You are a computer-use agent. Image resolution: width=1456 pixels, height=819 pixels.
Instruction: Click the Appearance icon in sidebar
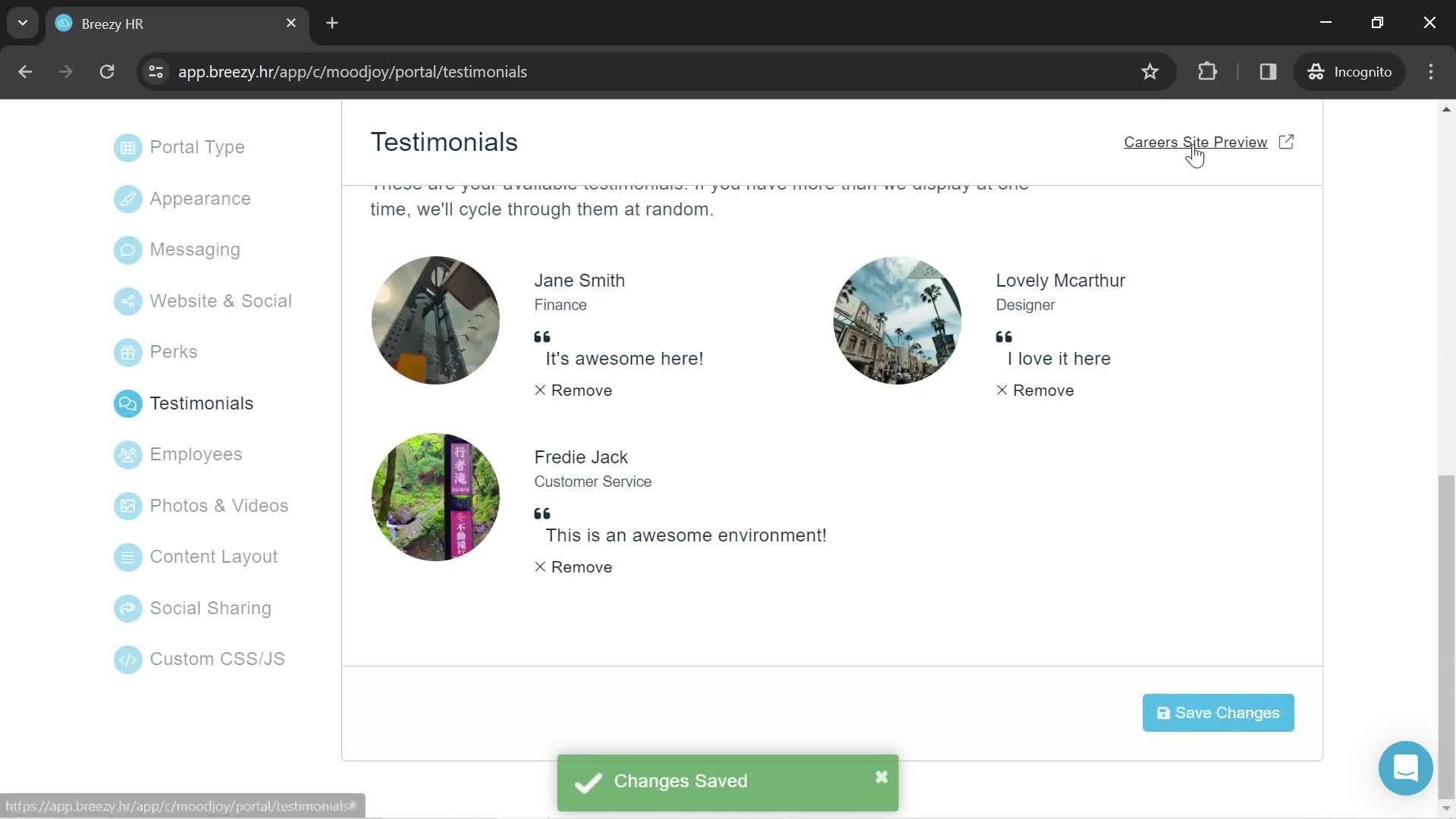(x=127, y=199)
